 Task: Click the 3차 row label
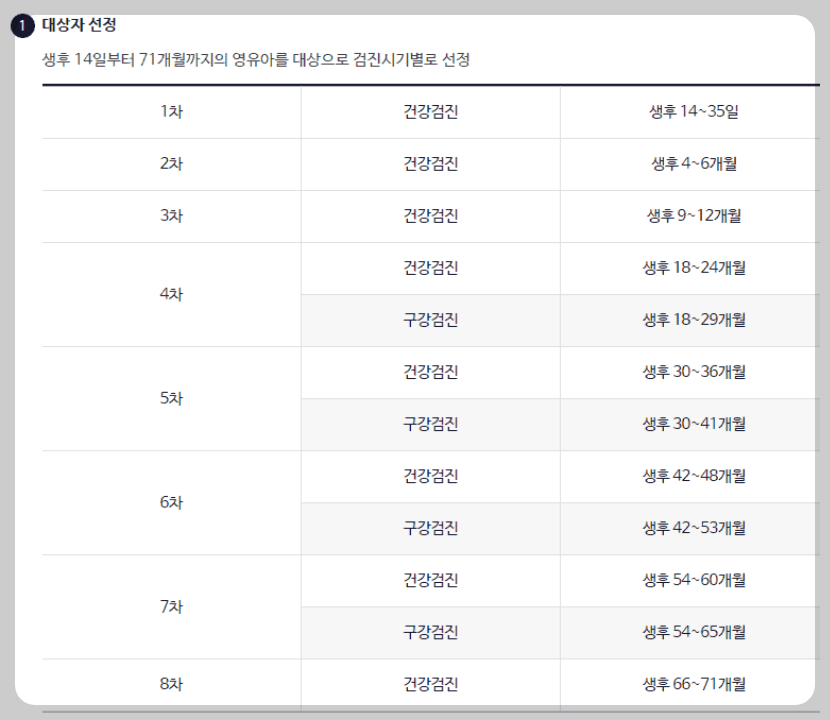point(170,216)
